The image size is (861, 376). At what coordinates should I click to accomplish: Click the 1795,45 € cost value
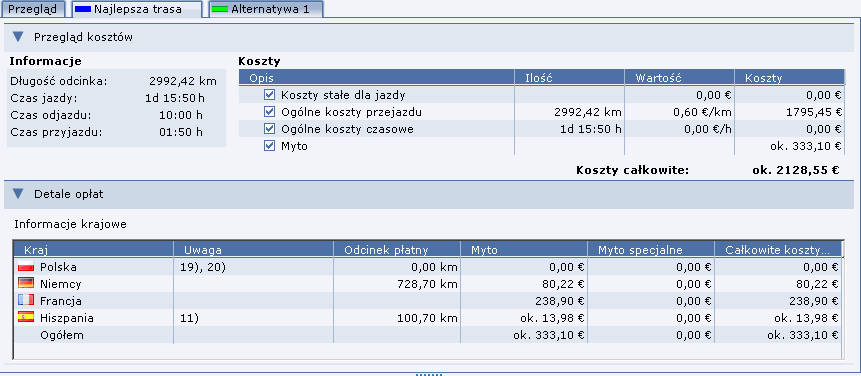[813, 112]
